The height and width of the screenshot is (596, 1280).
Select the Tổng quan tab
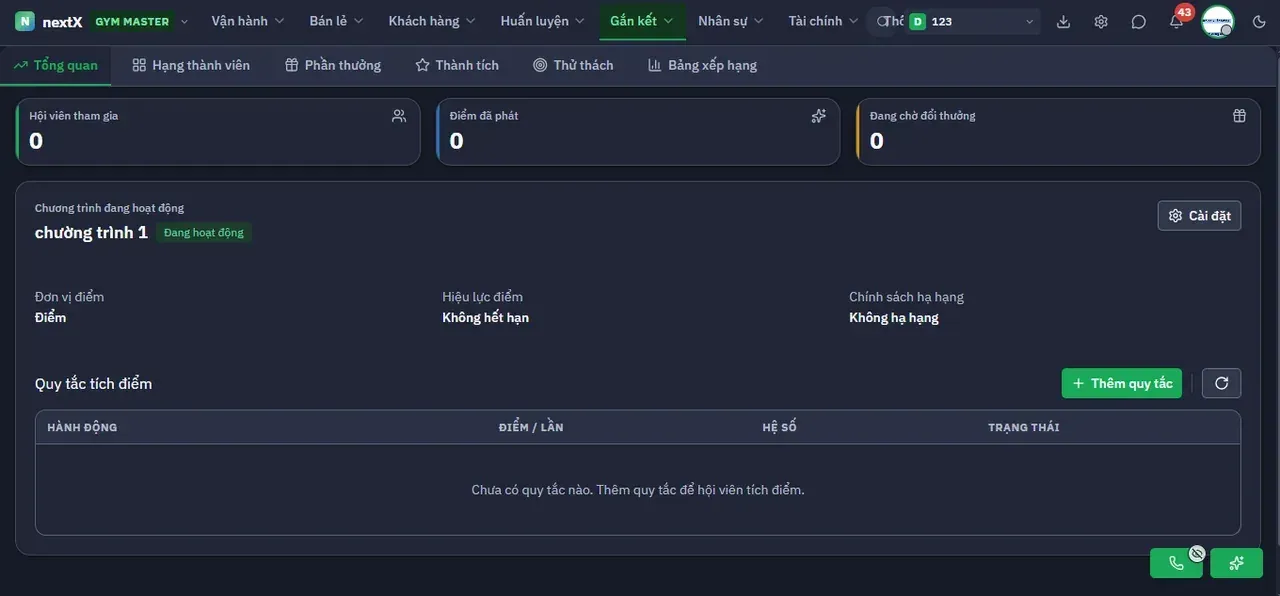[56, 65]
